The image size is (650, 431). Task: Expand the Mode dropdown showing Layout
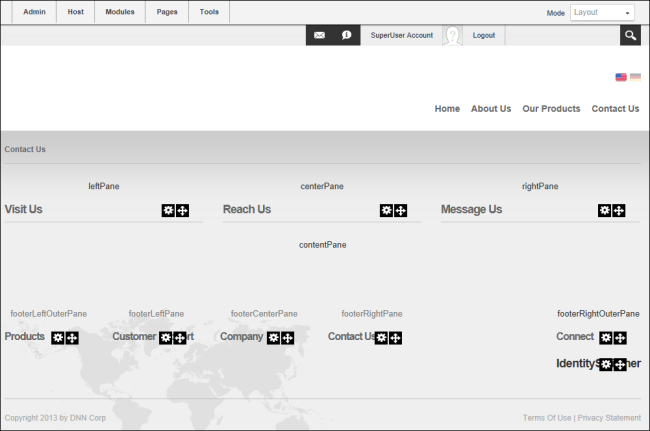[602, 12]
